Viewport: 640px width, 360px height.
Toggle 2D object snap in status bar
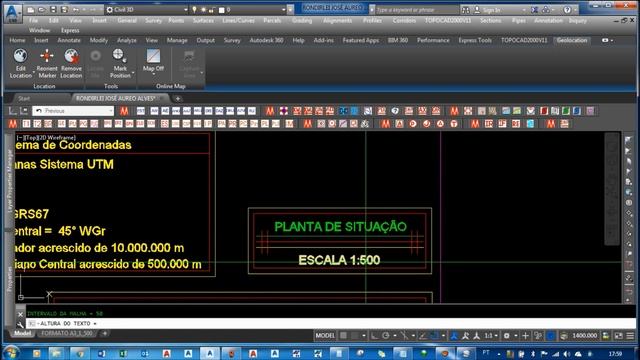pyautogui.click(x=434, y=336)
